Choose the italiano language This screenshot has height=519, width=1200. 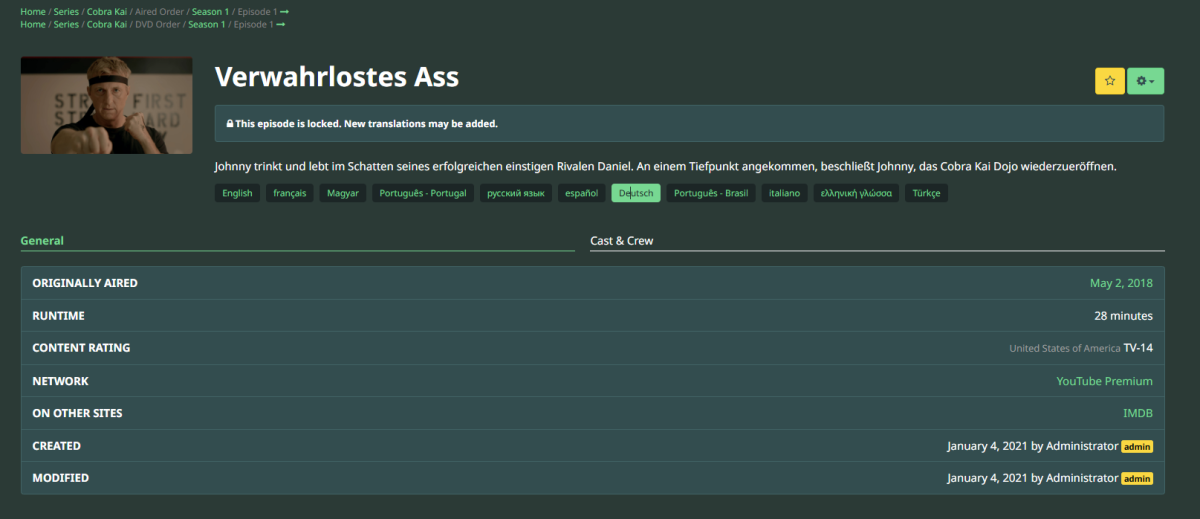(784, 193)
